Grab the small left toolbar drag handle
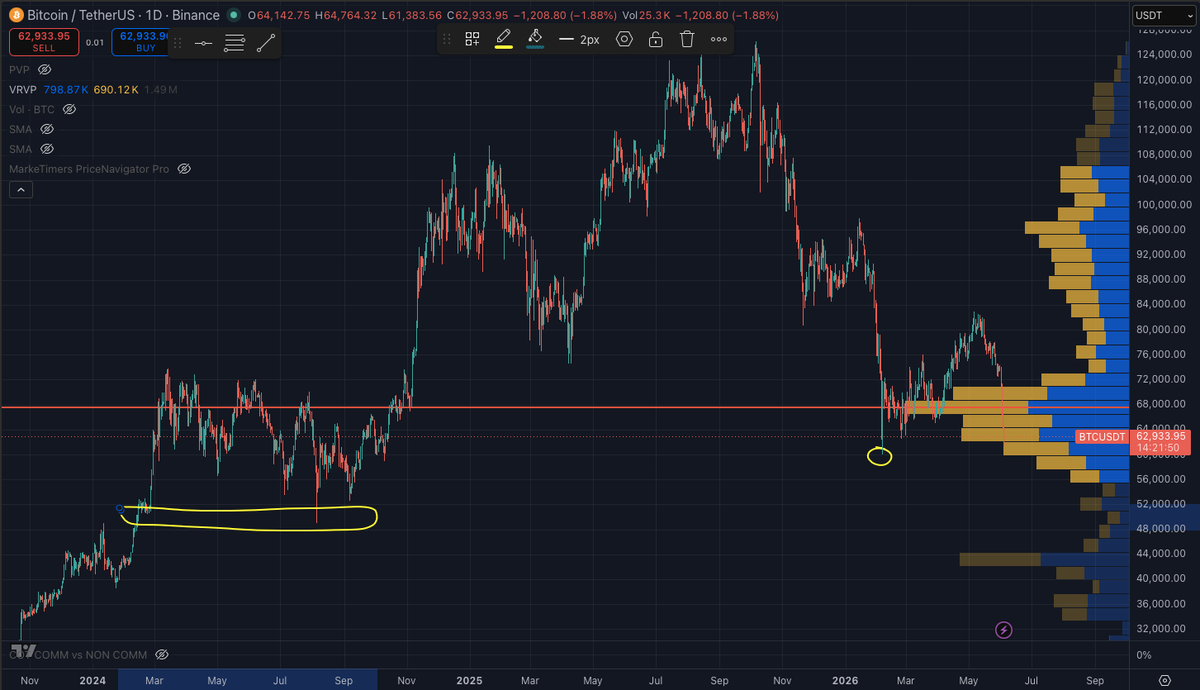The width and height of the screenshot is (1200, 690). click(x=177, y=43)
